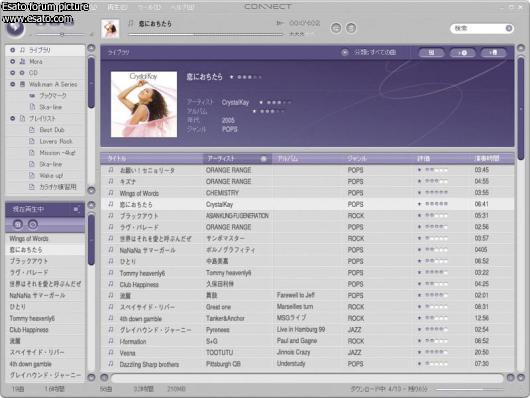Click scroll-up arrow of the main library pane
The height and width of the screenshot is (398, 530).
click(521, 48)
